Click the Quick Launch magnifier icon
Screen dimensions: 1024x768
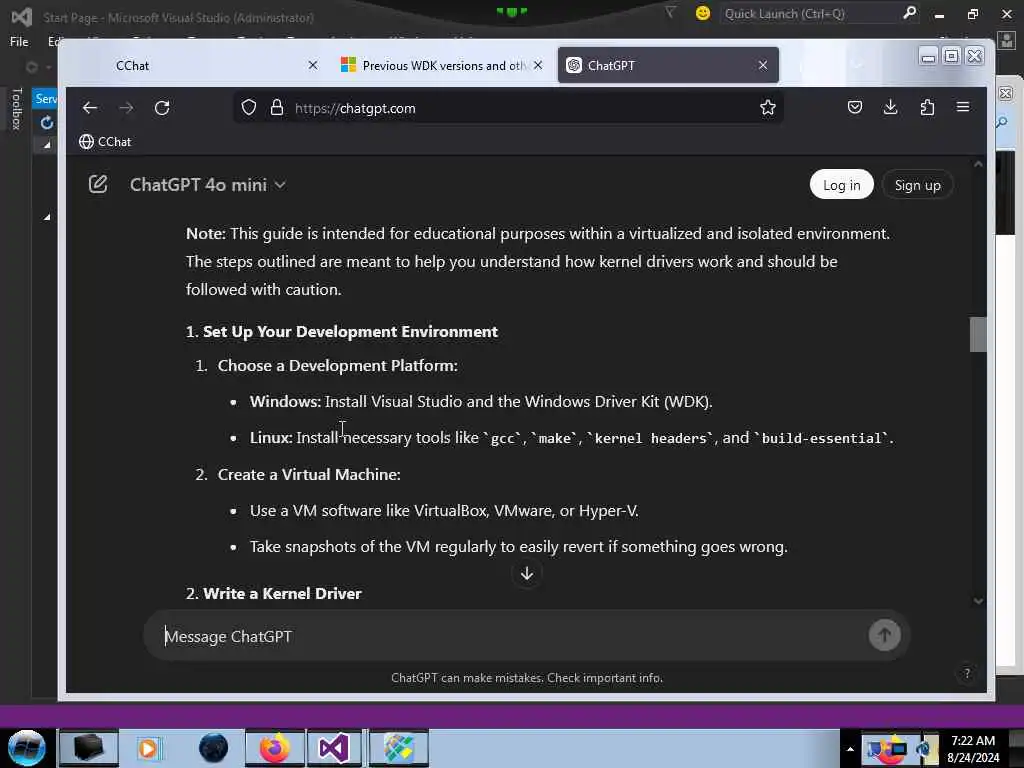click(909, 13)
